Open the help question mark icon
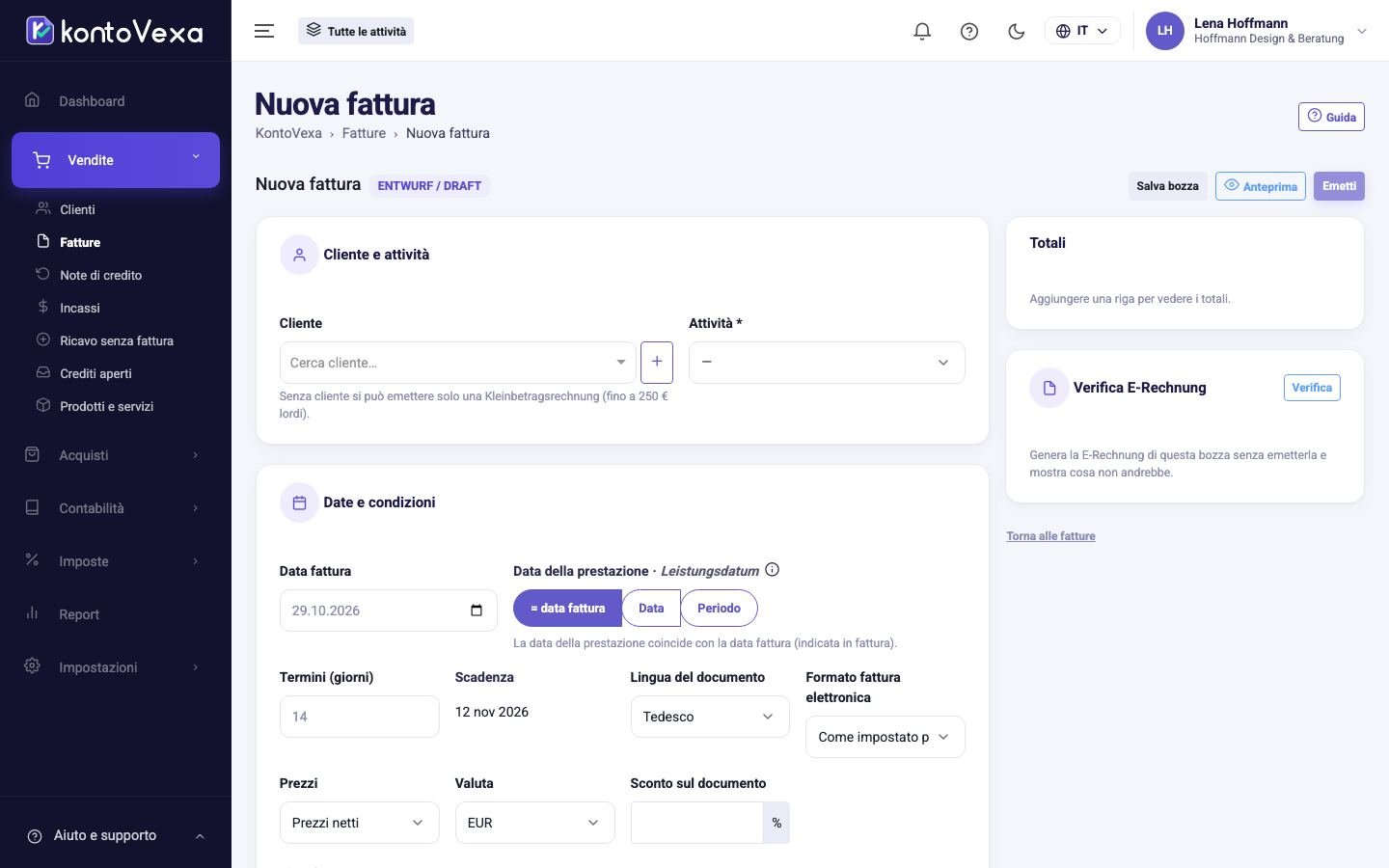The width and height of the screenshot is (1389, 868). click(x=969, y=31)
